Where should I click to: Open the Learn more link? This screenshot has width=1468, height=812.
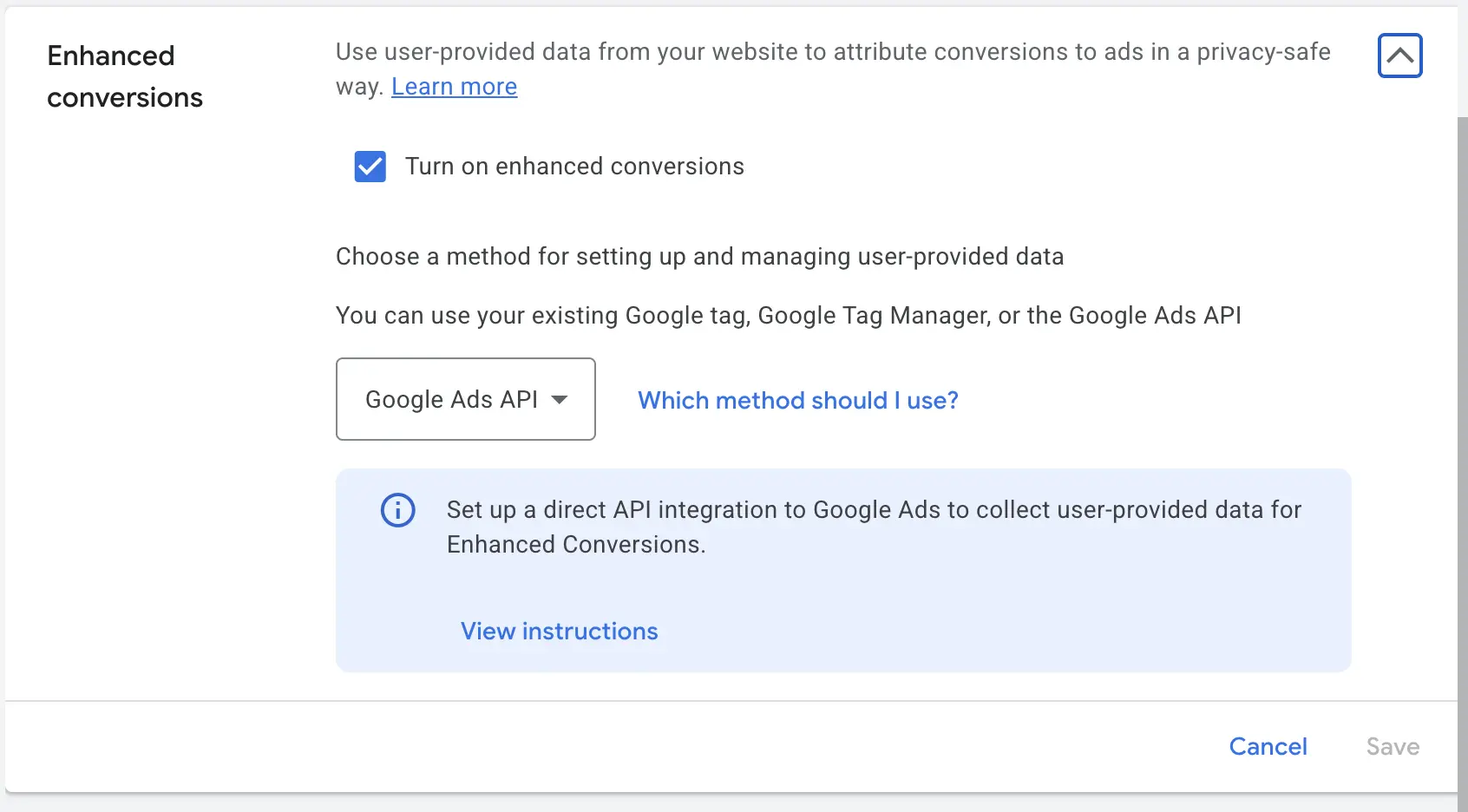pos(454,87)
